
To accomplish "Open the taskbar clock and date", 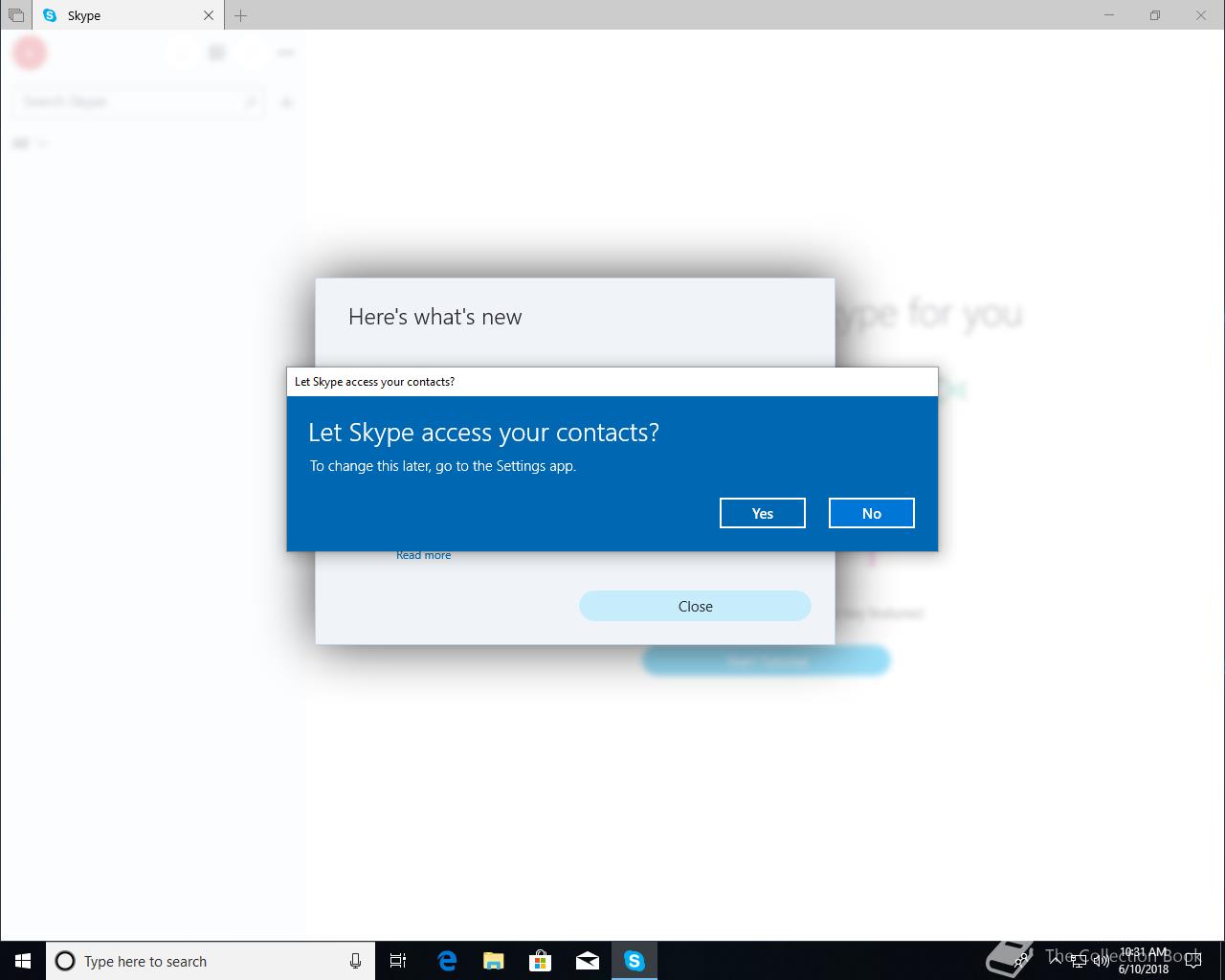I will [1143, 961].
